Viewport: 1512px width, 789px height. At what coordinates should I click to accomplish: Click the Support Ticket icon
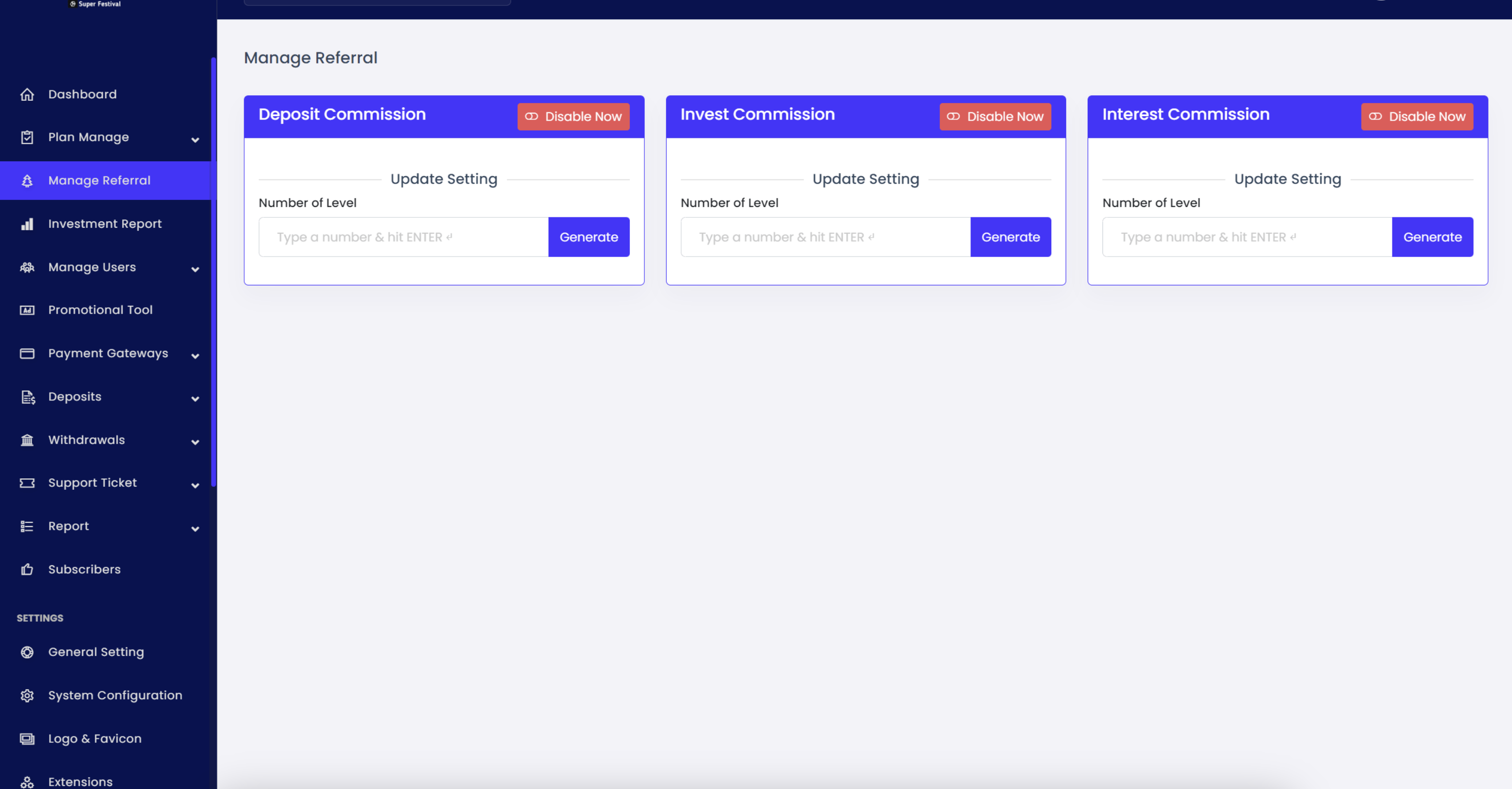coord(27,483)
